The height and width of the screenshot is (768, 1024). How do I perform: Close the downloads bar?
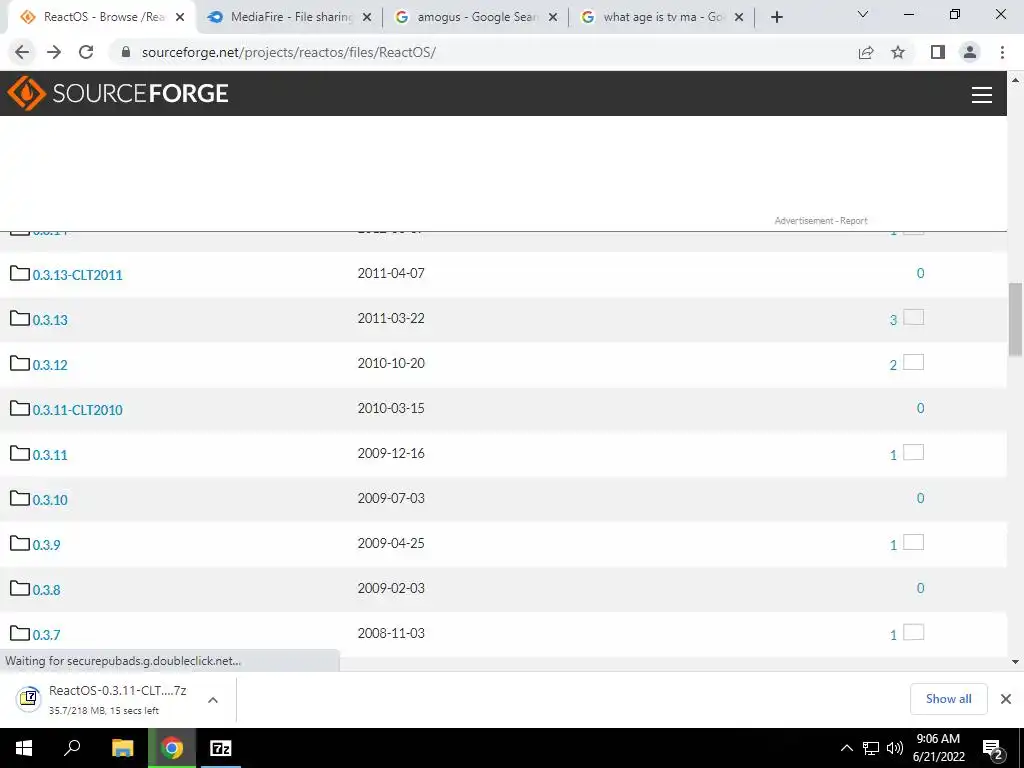click(1006, 699)
